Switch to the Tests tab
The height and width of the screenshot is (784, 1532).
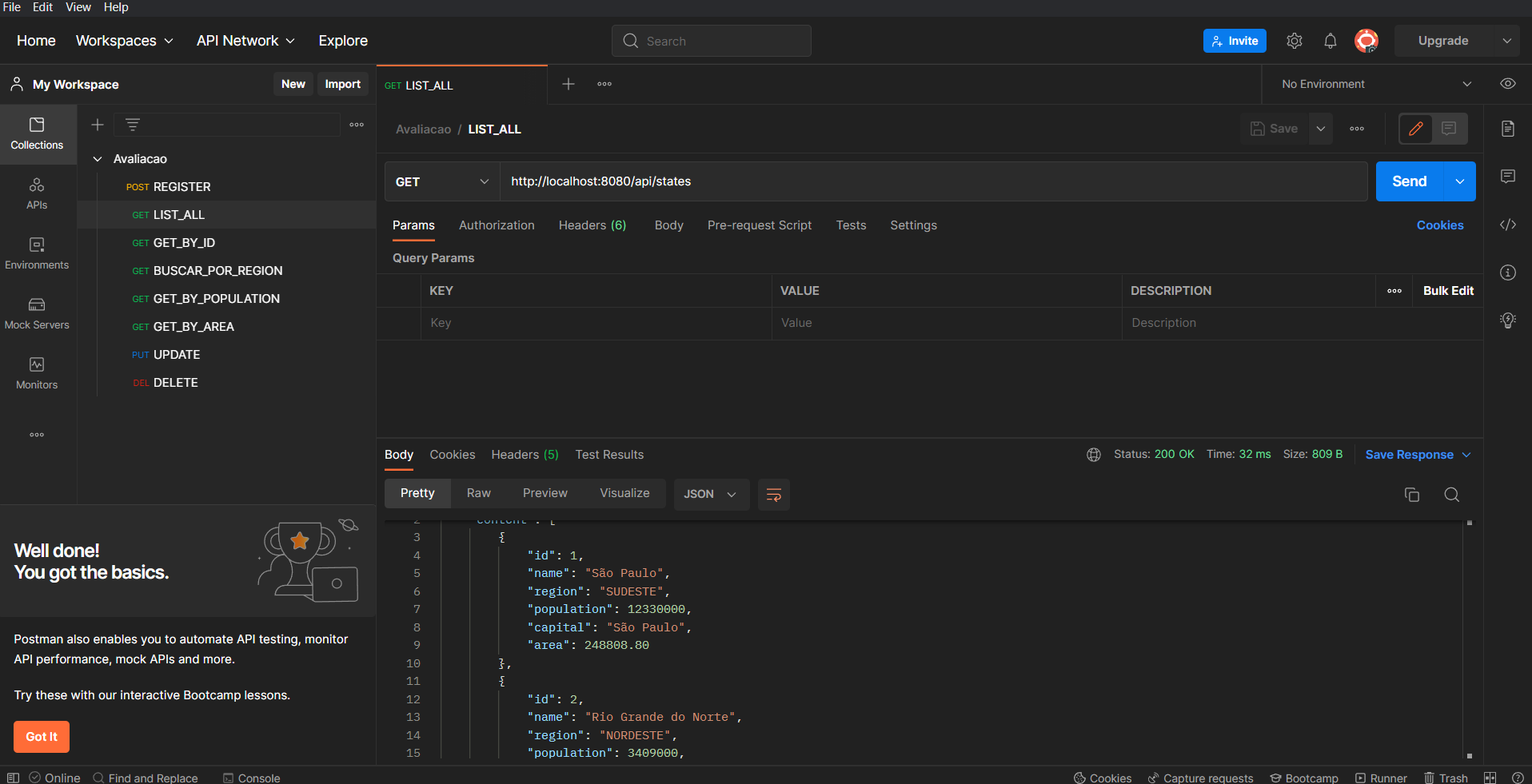coord(850,225)
